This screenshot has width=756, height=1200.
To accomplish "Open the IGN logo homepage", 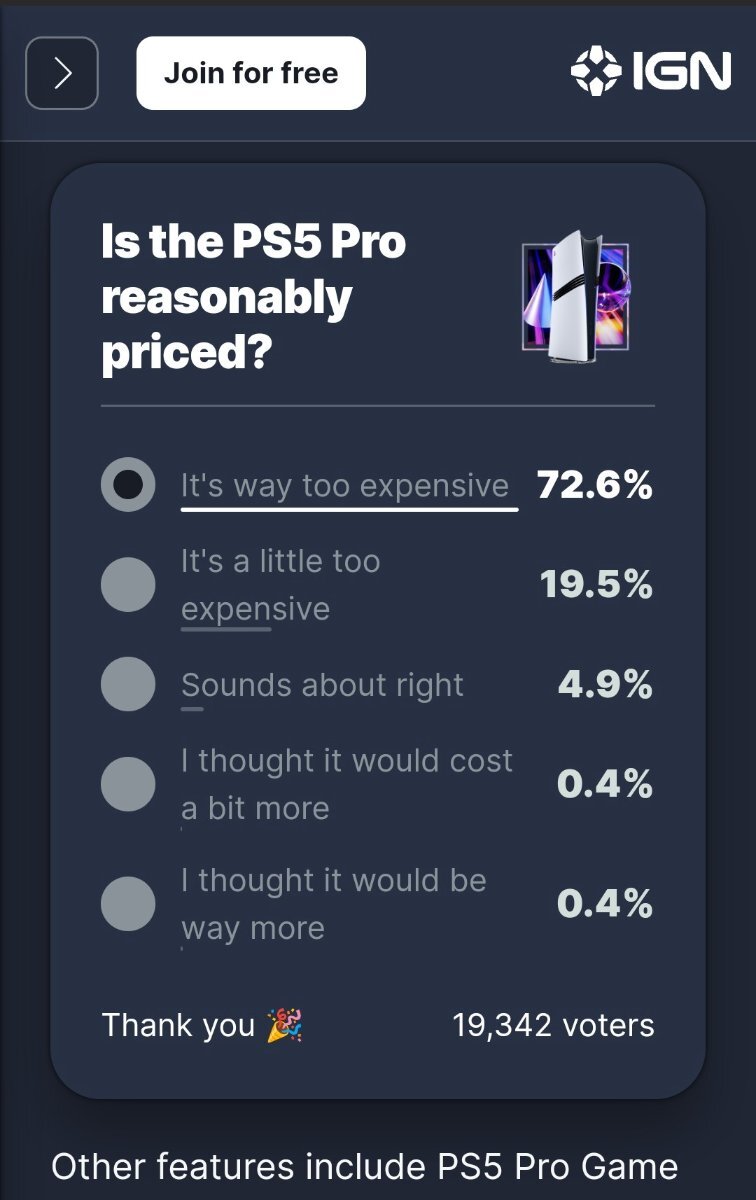I will 651,72.
